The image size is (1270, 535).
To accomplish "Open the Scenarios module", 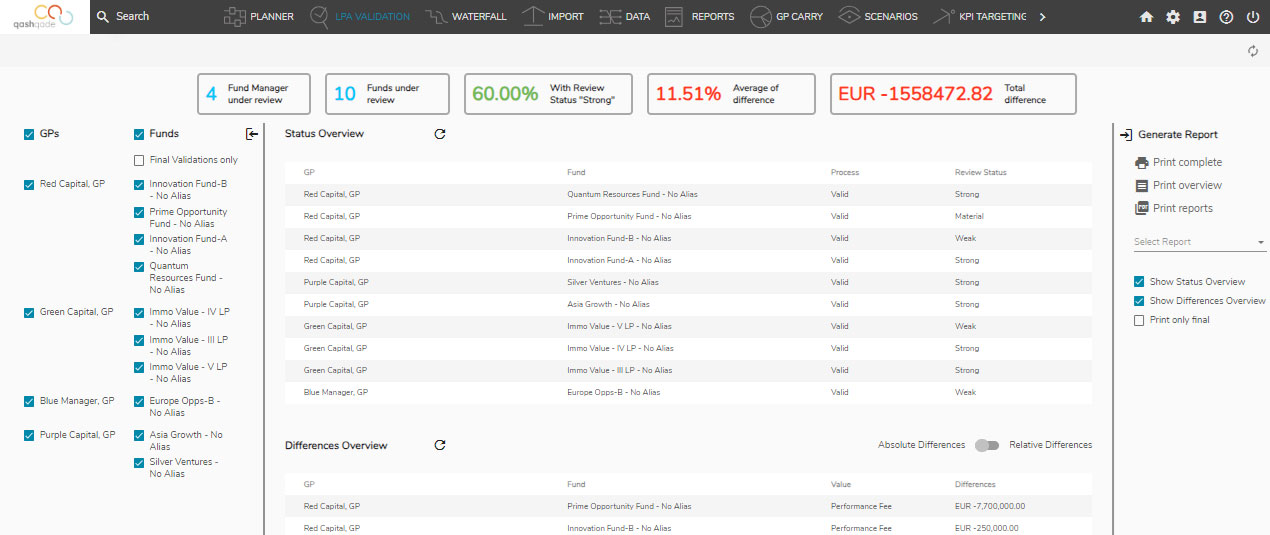I will (877, 17).
